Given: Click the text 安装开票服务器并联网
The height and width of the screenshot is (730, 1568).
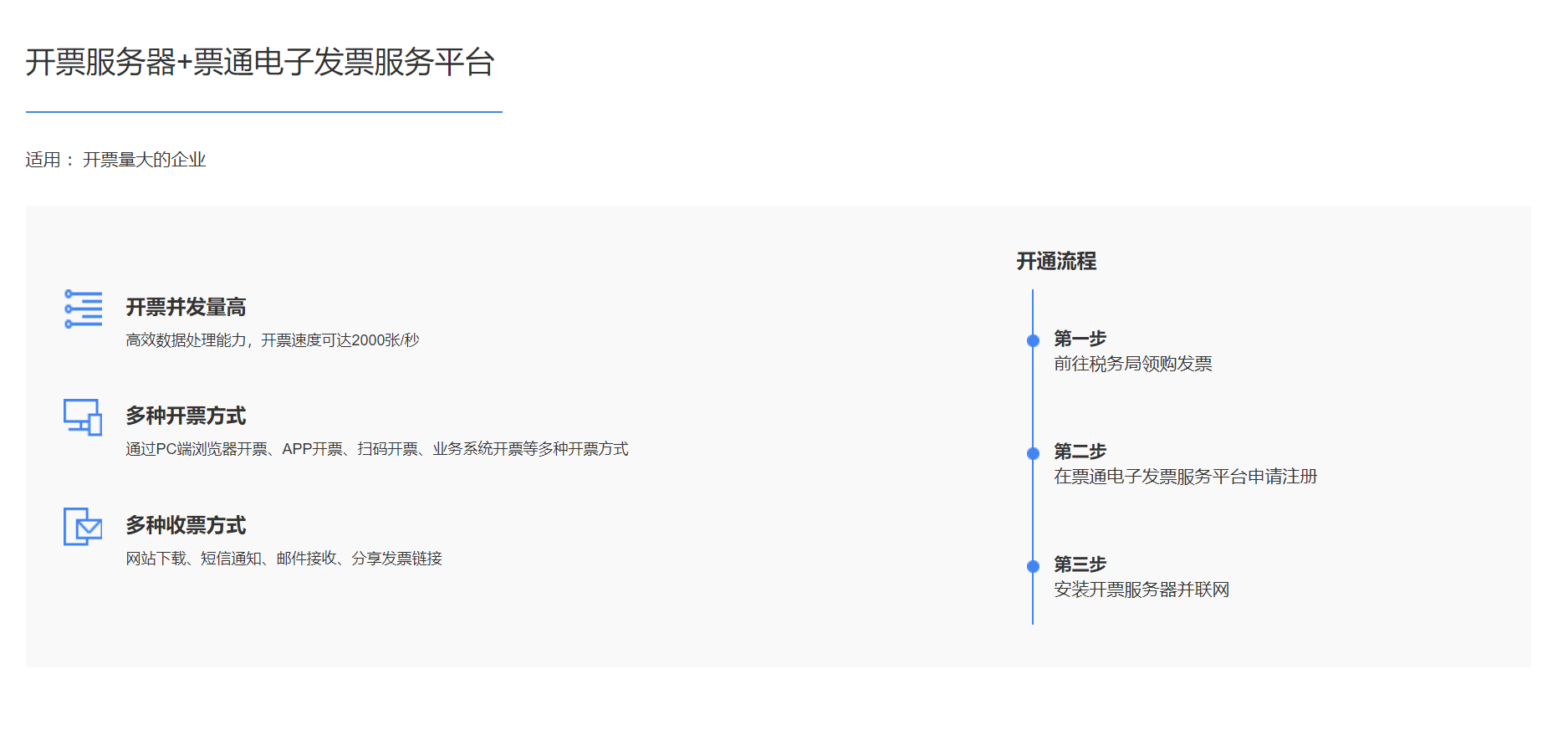Looking at the screenshot, I should tap(1142, 590).
